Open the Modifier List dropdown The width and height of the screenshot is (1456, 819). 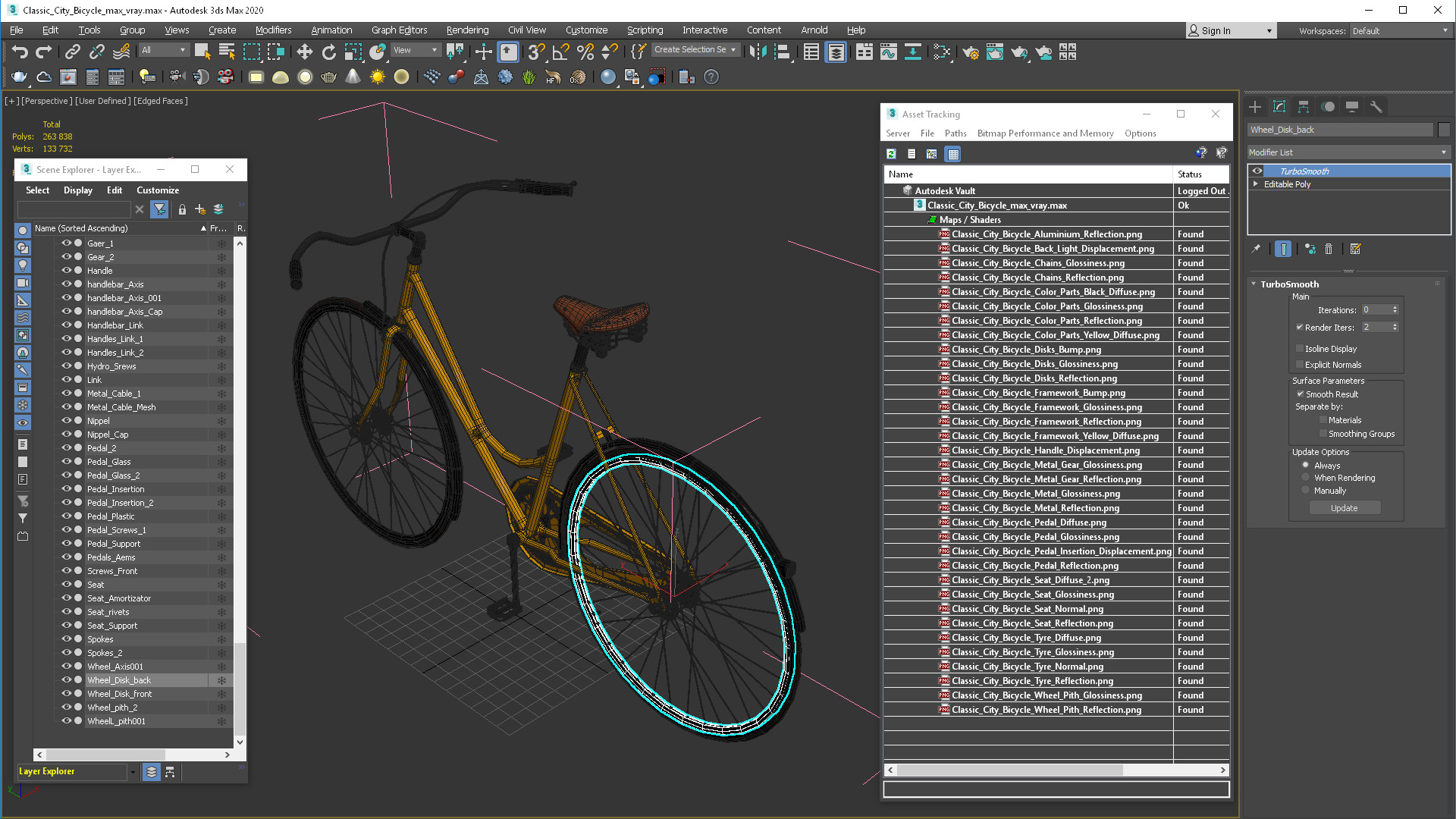point(1348,152)
